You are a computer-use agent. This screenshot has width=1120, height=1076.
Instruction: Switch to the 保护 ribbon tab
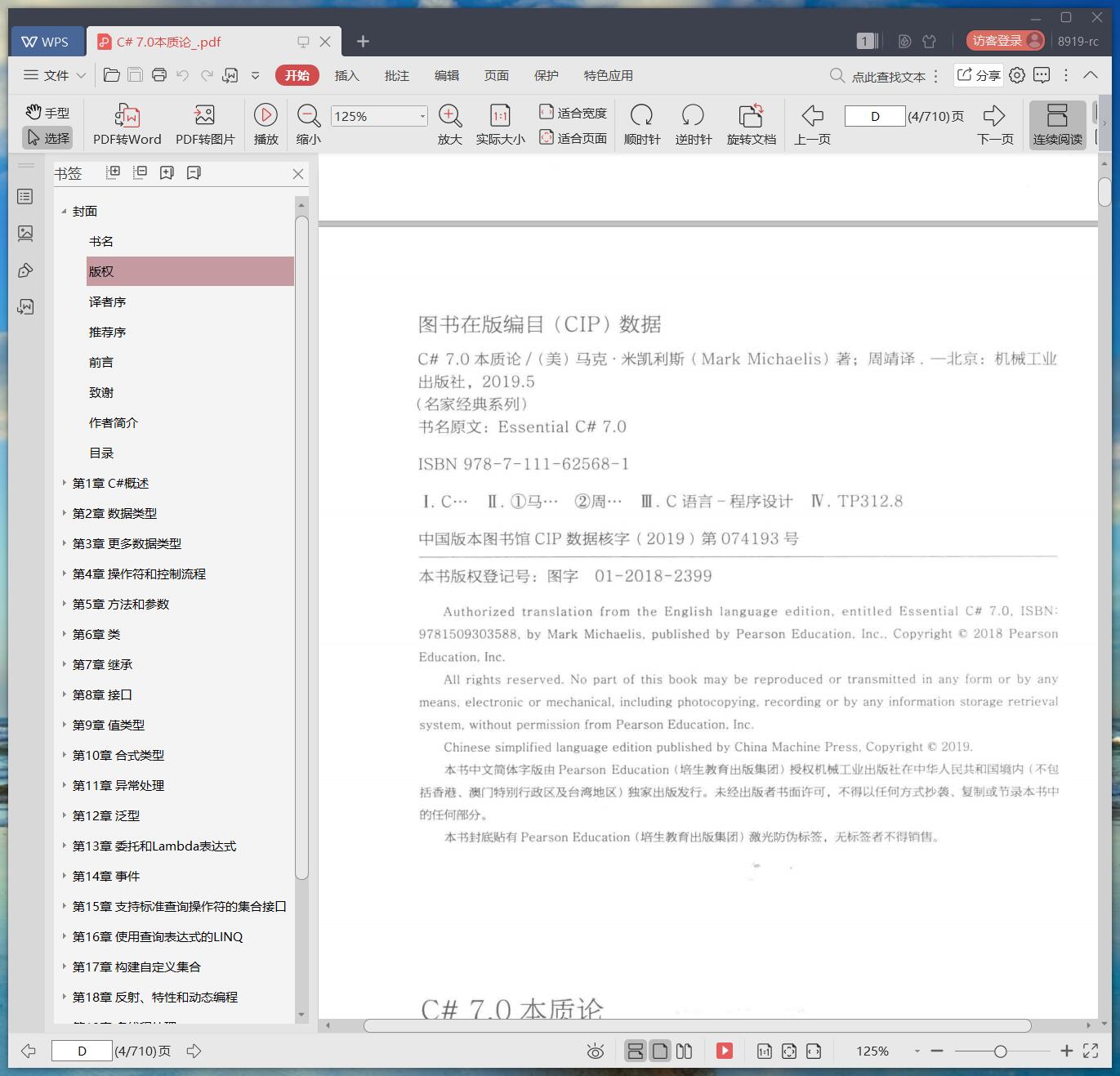click(x=546, y=75)
